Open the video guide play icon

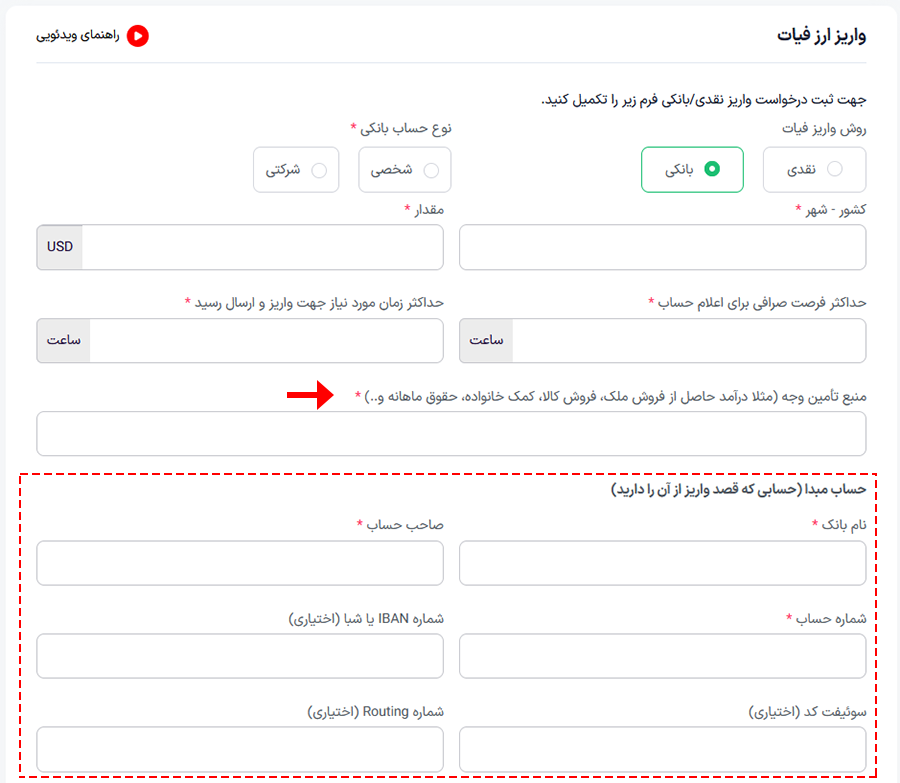138,36
